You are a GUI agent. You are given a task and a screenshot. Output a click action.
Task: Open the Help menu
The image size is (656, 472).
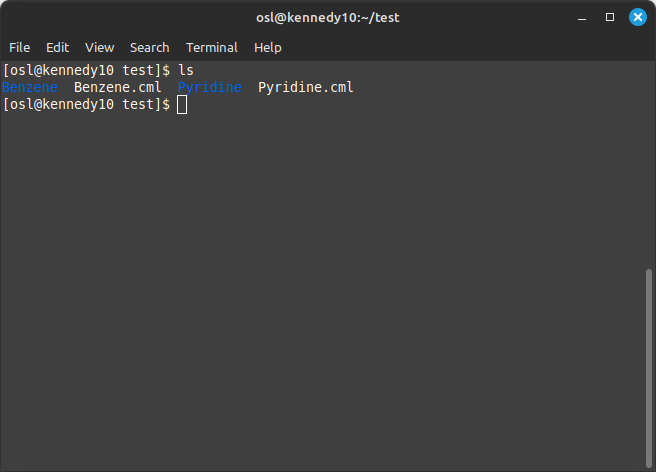tap(268, 48)
